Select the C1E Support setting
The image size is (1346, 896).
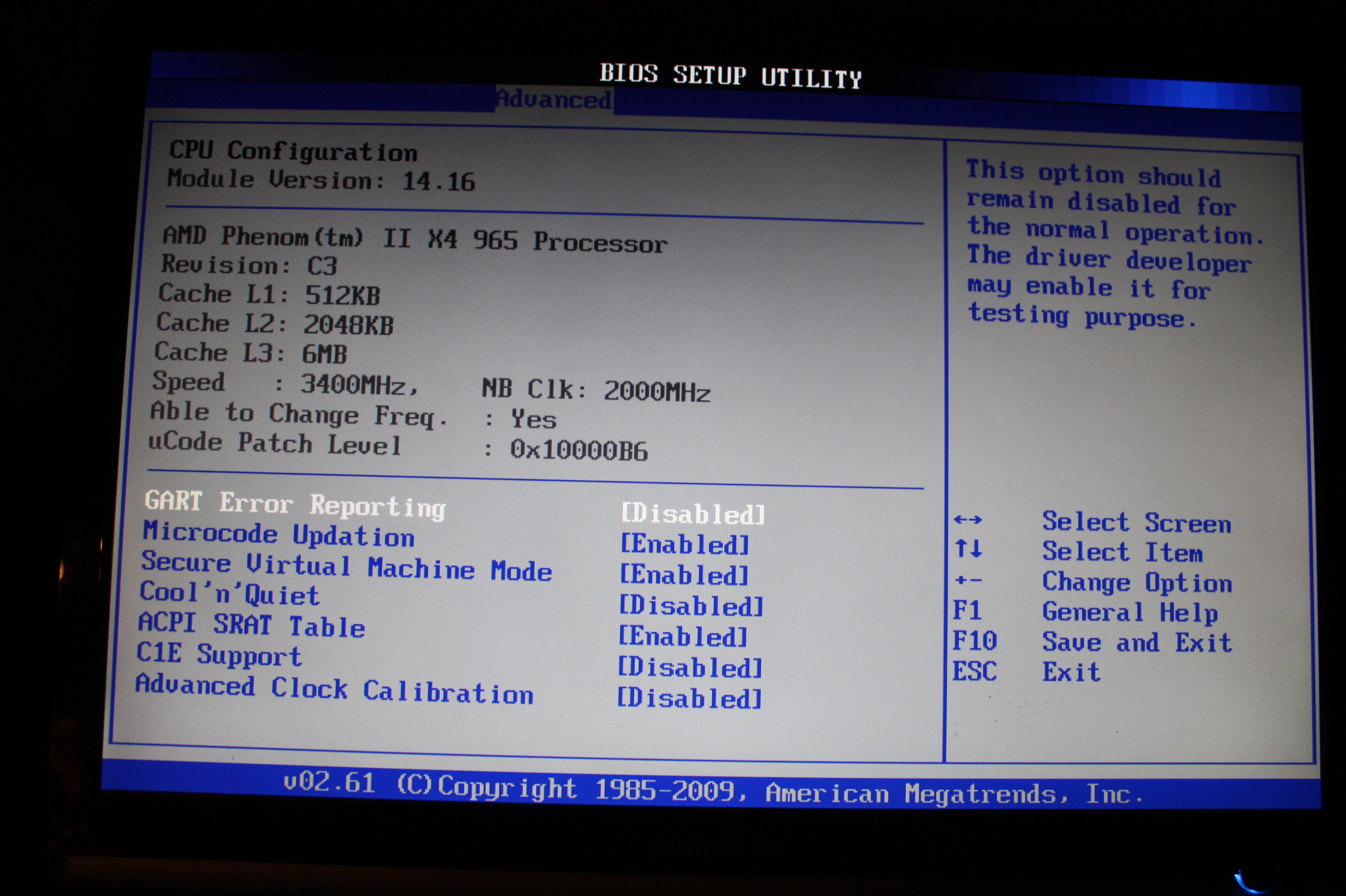click(219, 655)
